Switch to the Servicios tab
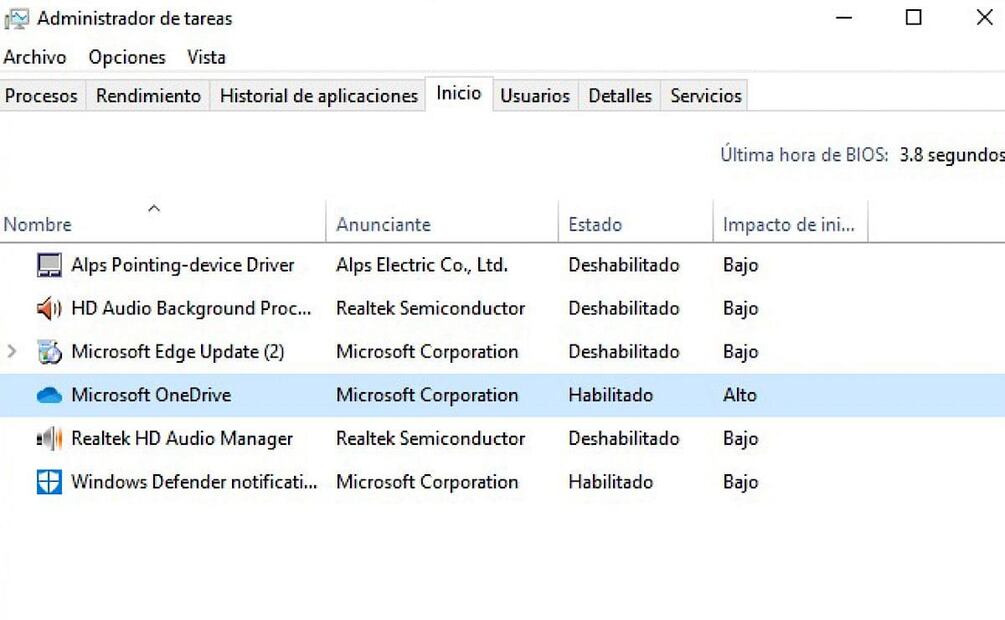Image resolution: width=1005 pixels, height=620 pixels. (706, 96)
